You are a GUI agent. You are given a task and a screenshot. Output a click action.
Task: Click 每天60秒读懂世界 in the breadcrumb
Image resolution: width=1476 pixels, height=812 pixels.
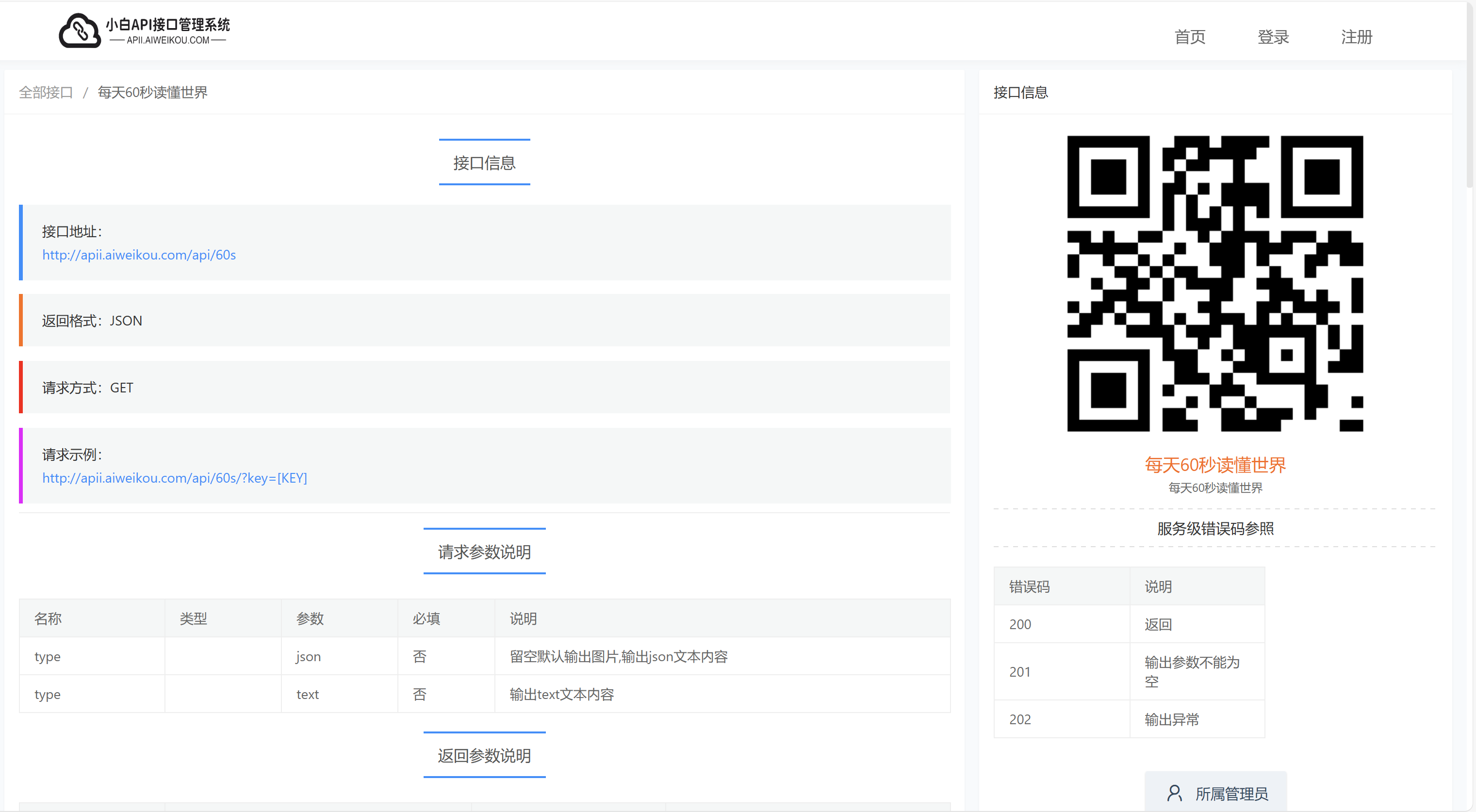coord(152,92)
